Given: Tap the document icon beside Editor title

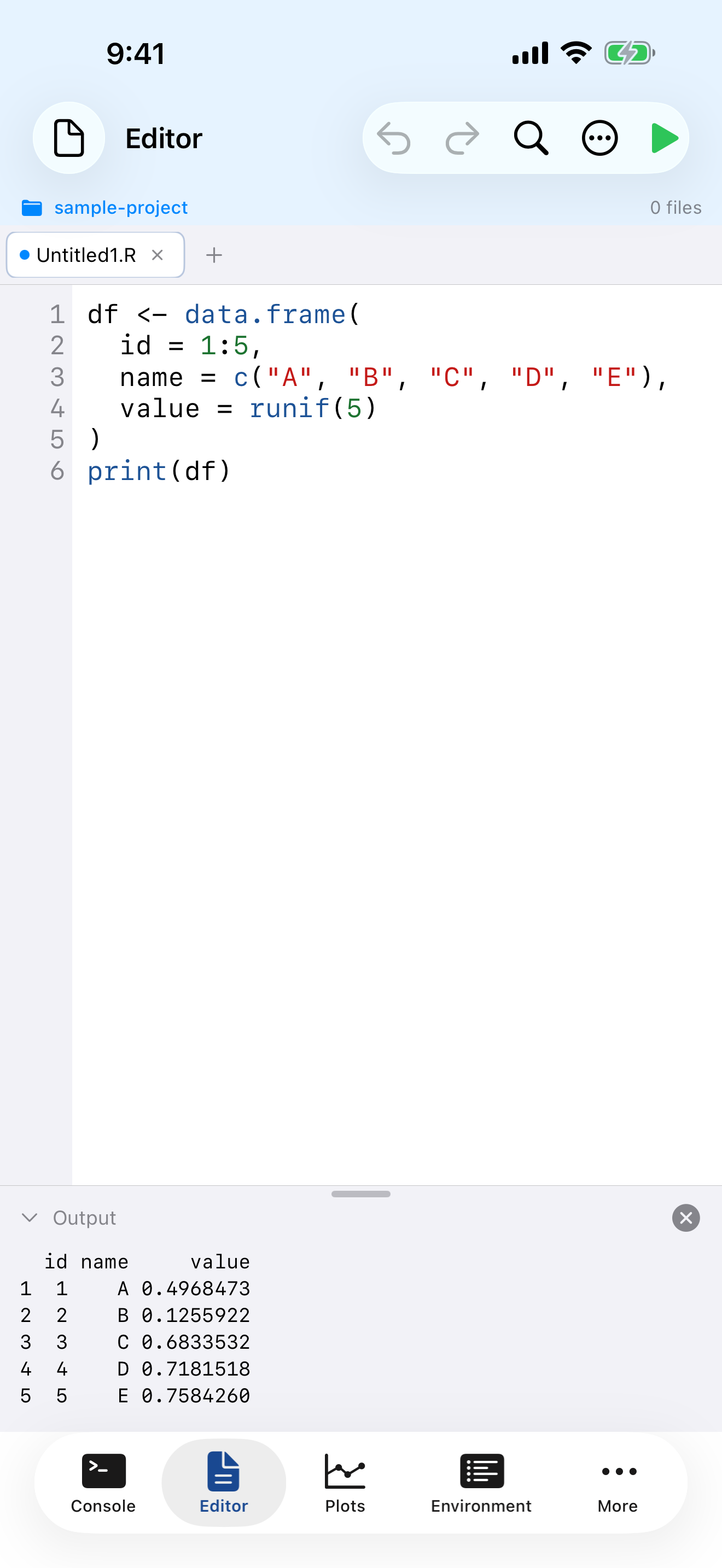Looking at the screenshot, I should click(x=69, y=138).
